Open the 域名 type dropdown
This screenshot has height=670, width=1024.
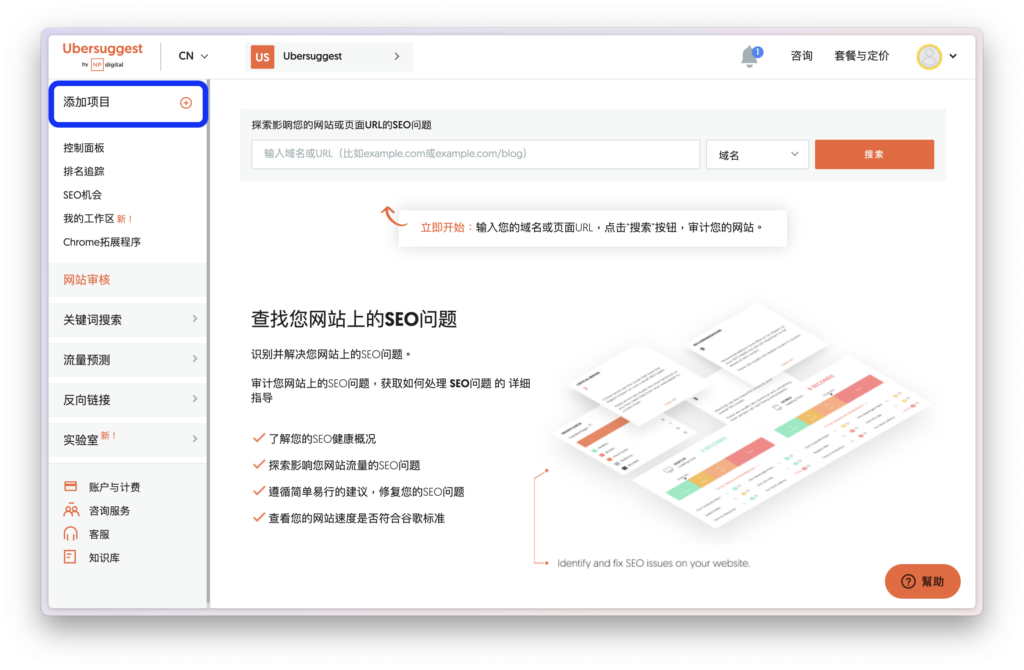(757, 155)
